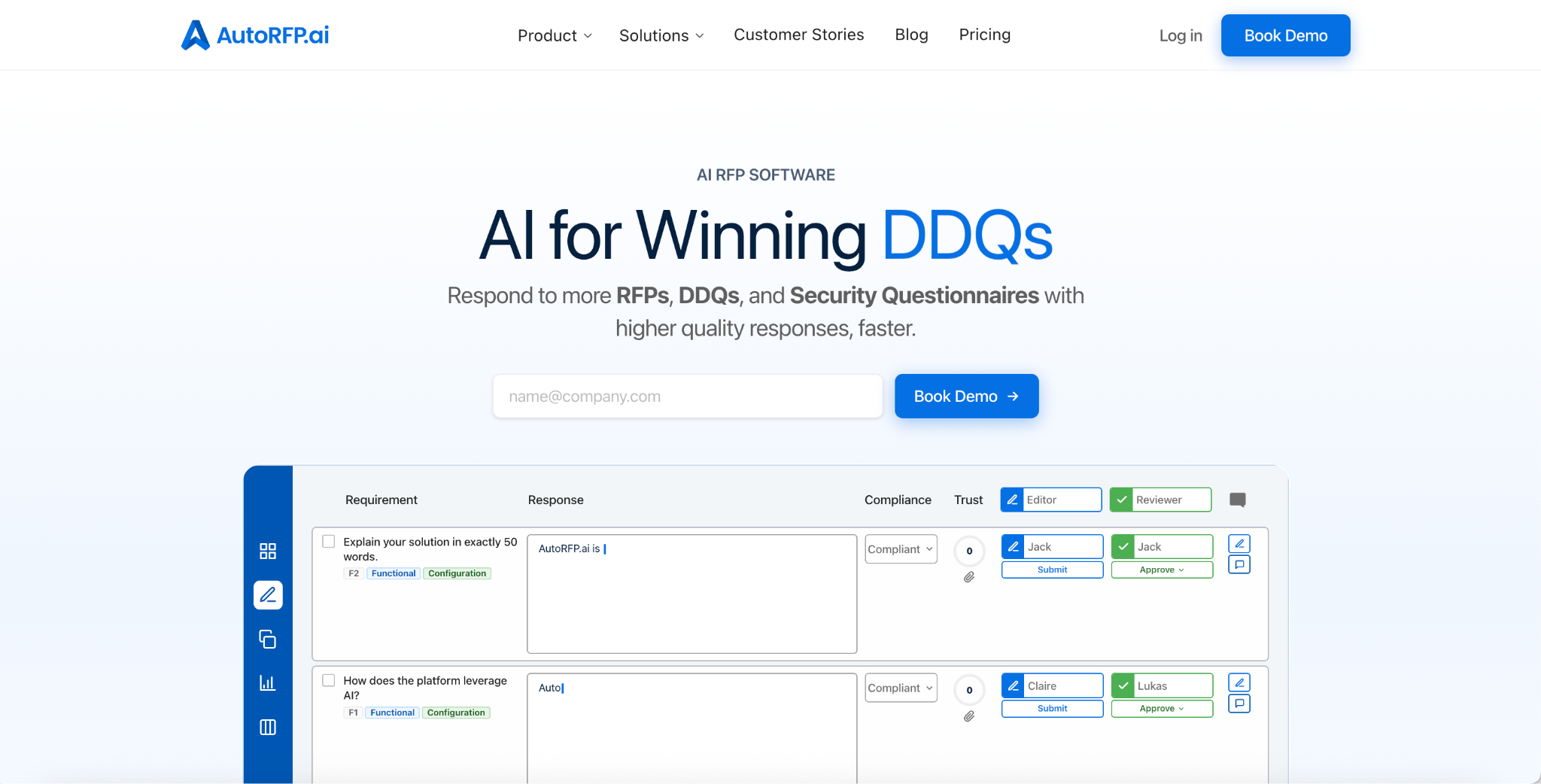Select the pen editor icon in sidebar
Viewport: 1541px width, 784px height.
click(x=268, y=595)
